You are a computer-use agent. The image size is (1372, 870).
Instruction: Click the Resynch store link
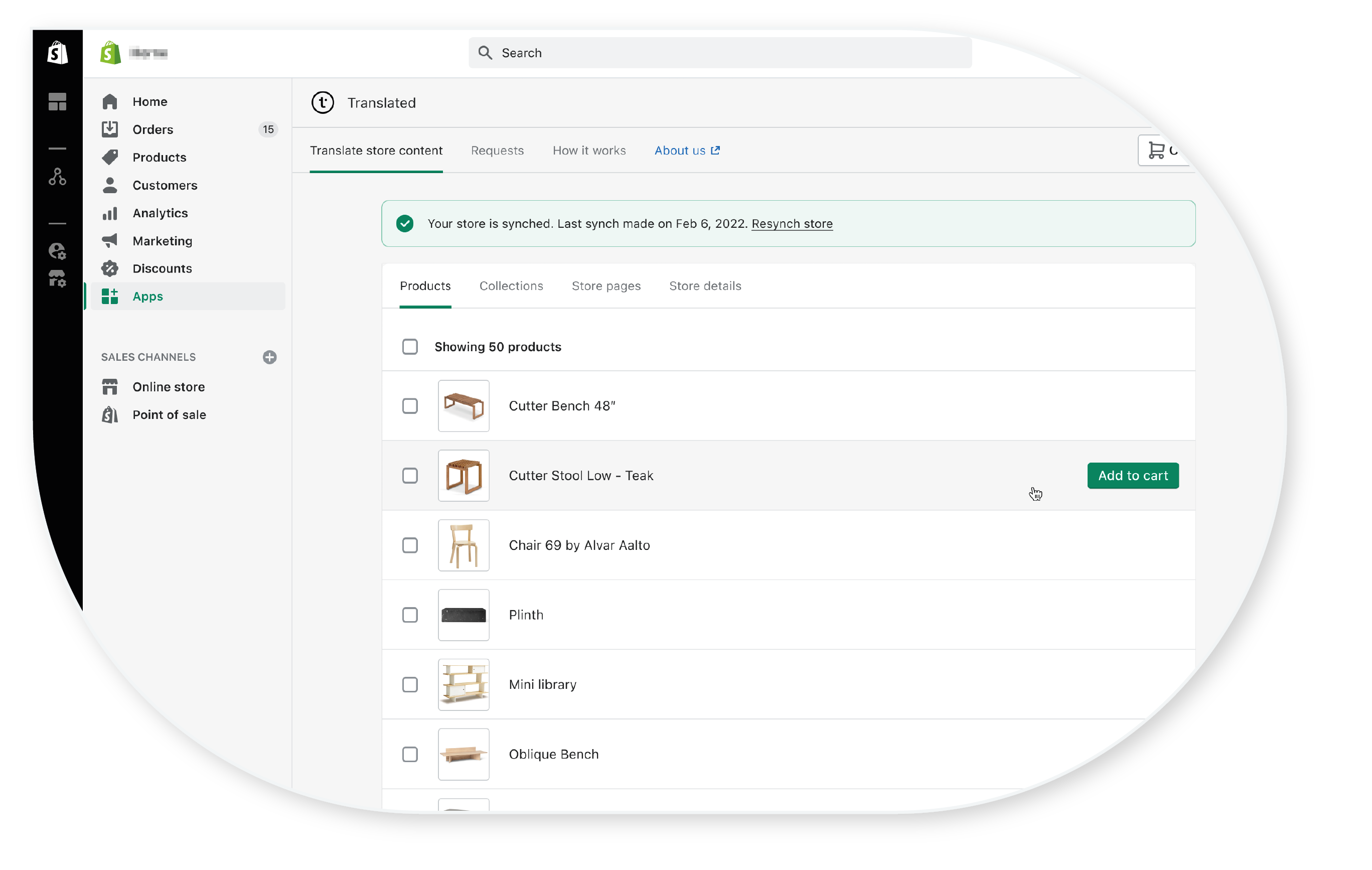[x=792, y=223]
